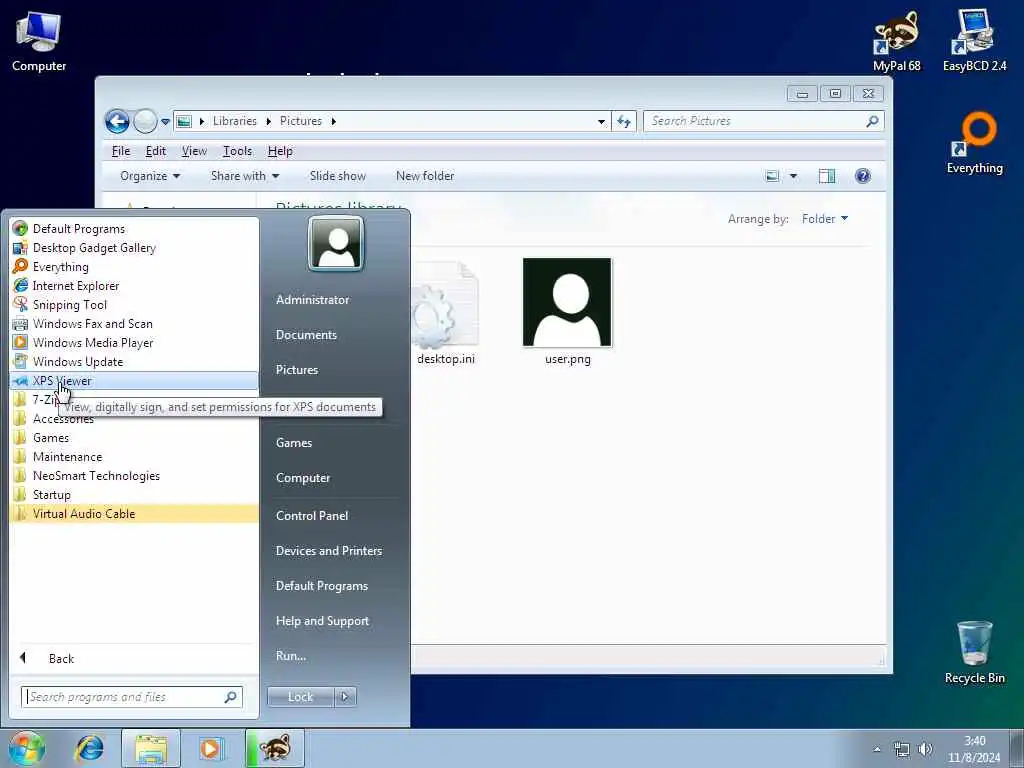
Task: Click the Search Pictures field
Action: pos(763,121)
